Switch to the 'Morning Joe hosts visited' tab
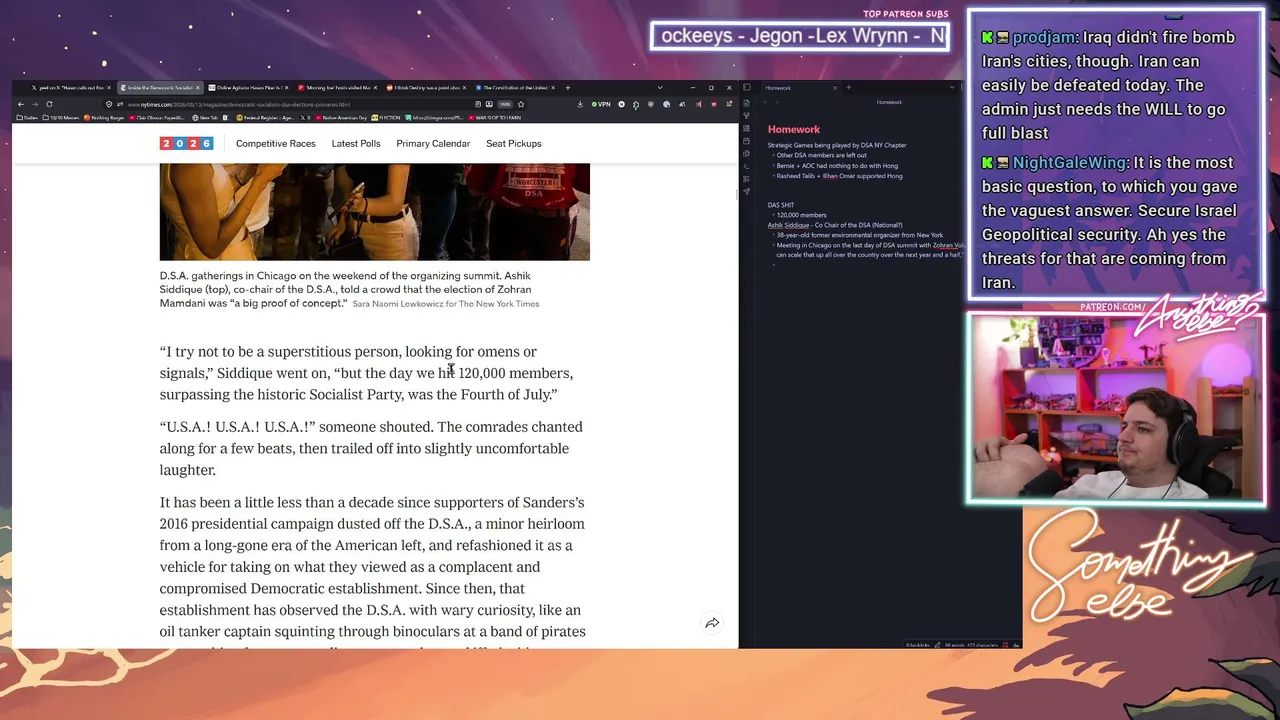This screenshot has height=720, width=1280. coord(337,88)
